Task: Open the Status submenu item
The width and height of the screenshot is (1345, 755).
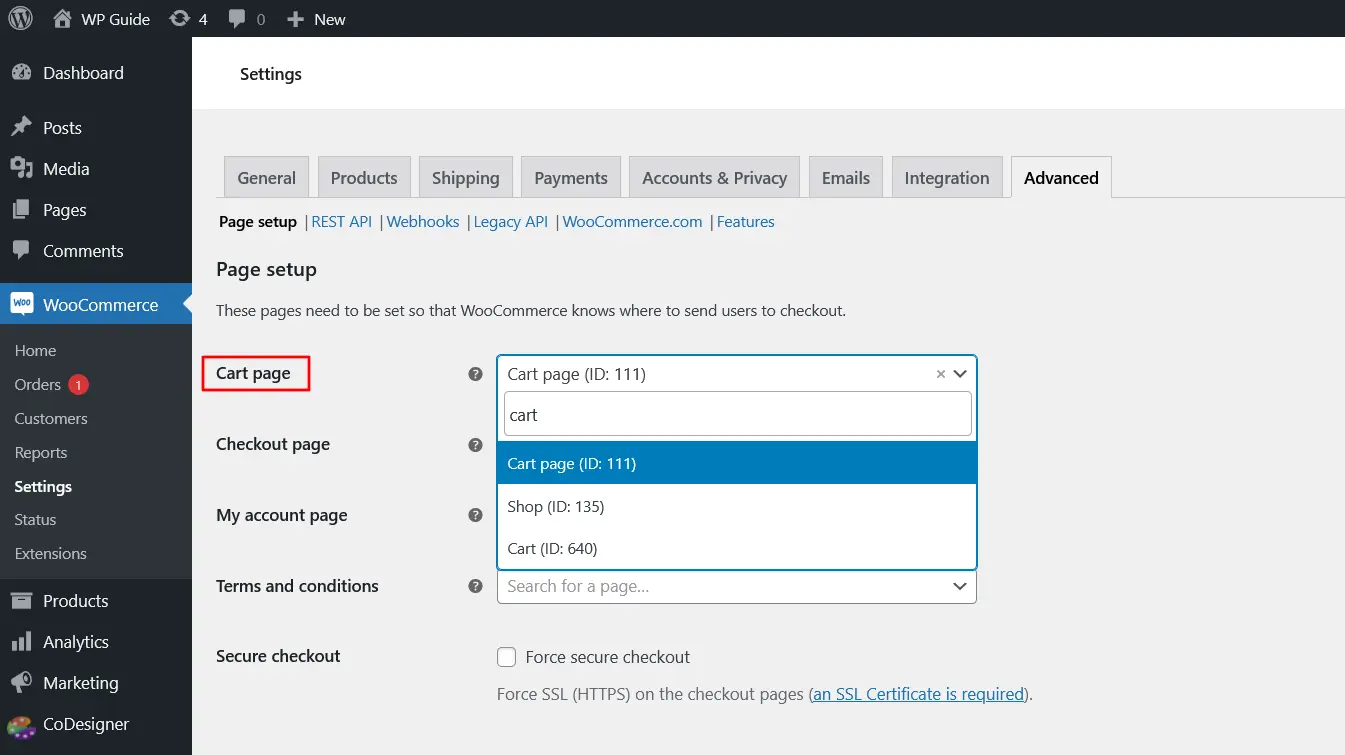Action: (x=35, y=520)
